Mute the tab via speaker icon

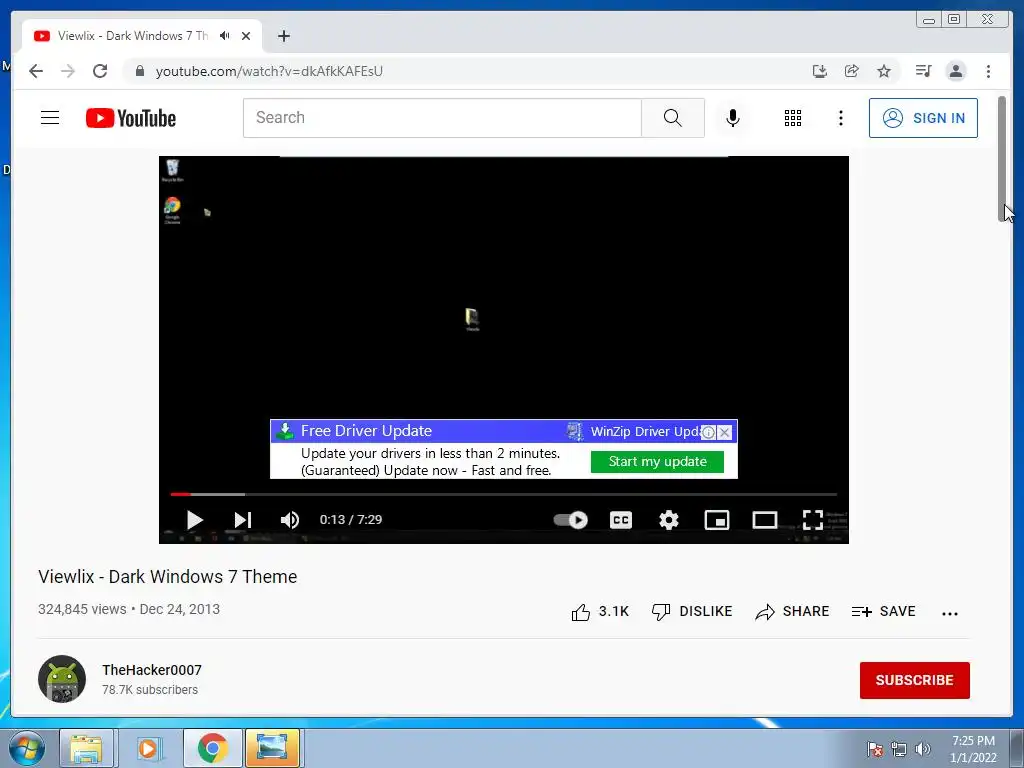(225, 36)
